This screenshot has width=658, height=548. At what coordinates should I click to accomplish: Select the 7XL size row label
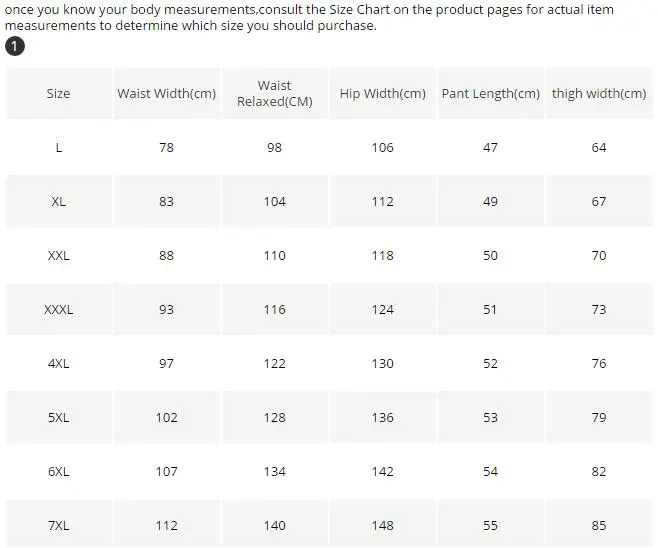(58, 525)
